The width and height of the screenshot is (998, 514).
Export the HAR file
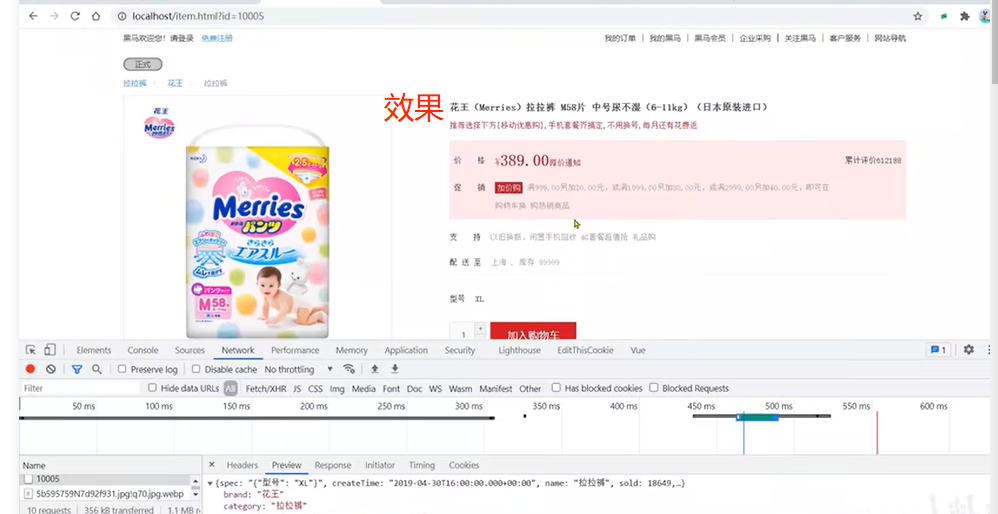pos(395,369)
